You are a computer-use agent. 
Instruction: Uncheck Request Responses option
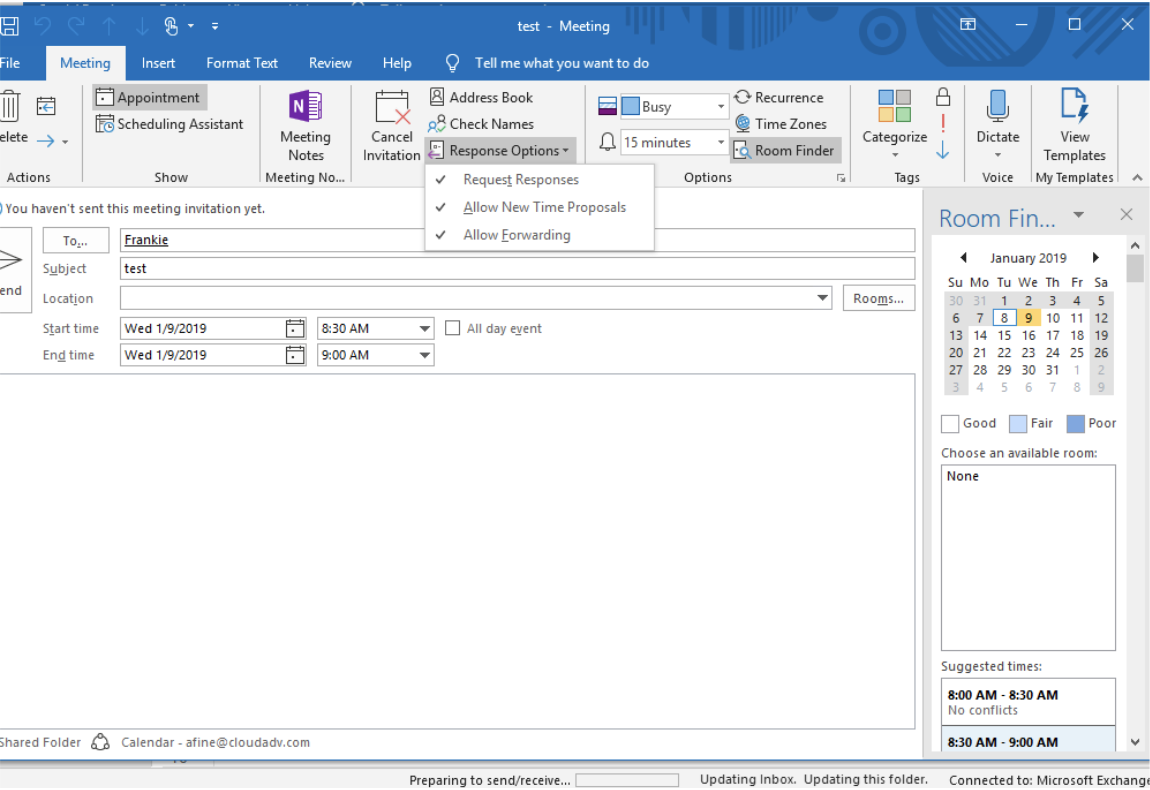coord(520,180)
